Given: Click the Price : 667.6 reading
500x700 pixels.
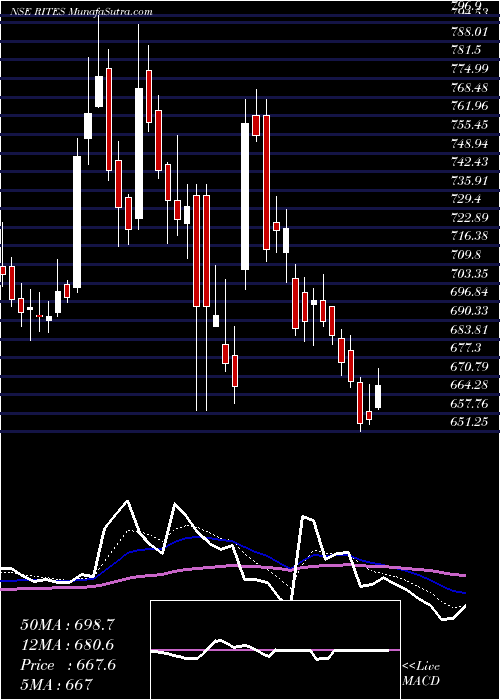Looking at the screenshot, I should [x=68, y=665].
